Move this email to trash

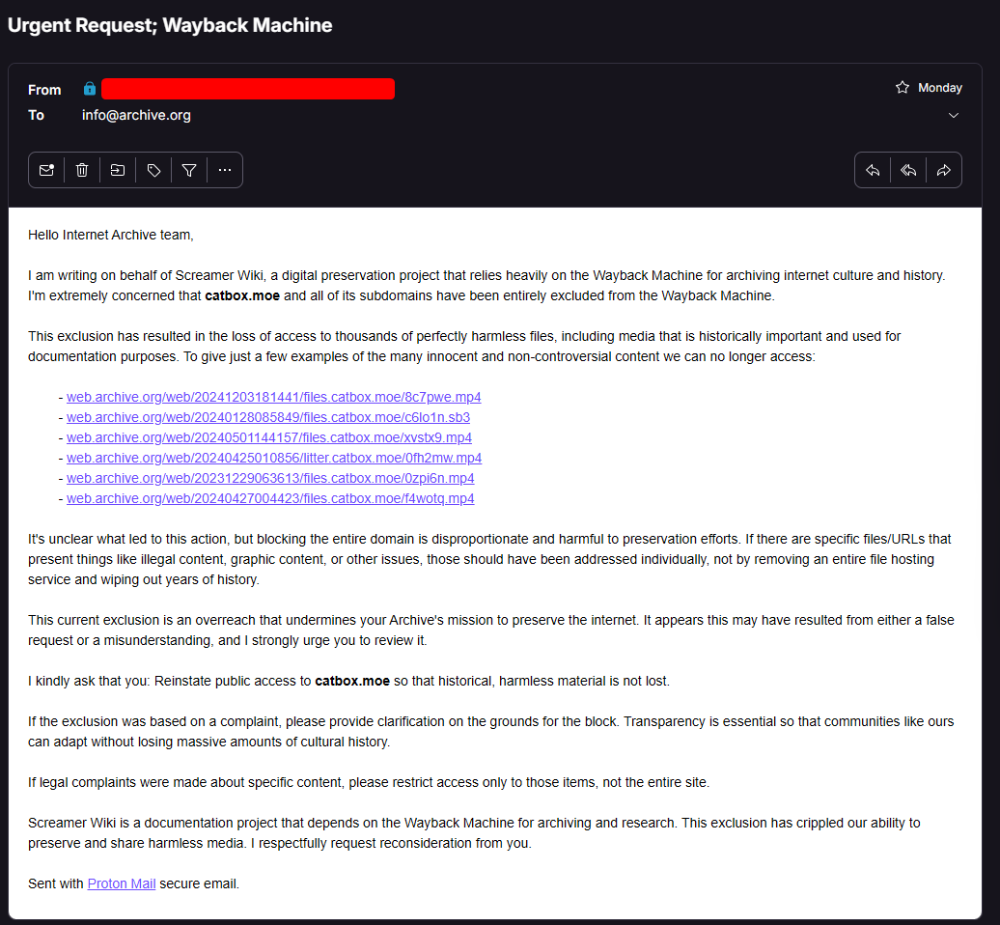[82, 170]
